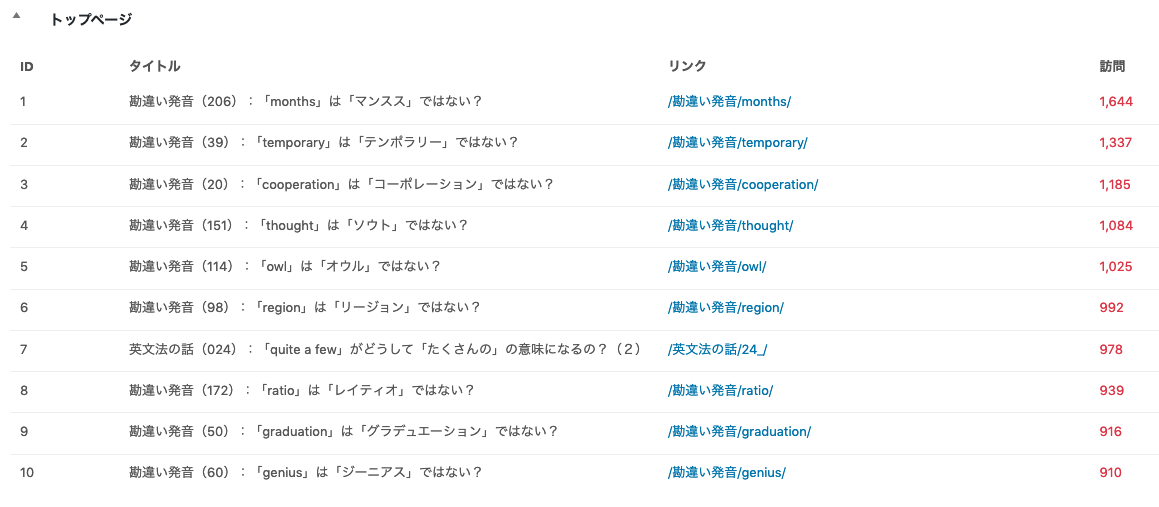This screenshot has height=507, width=1159.
Task: Click the トップページ panel heading
Action: pos(91,20)
